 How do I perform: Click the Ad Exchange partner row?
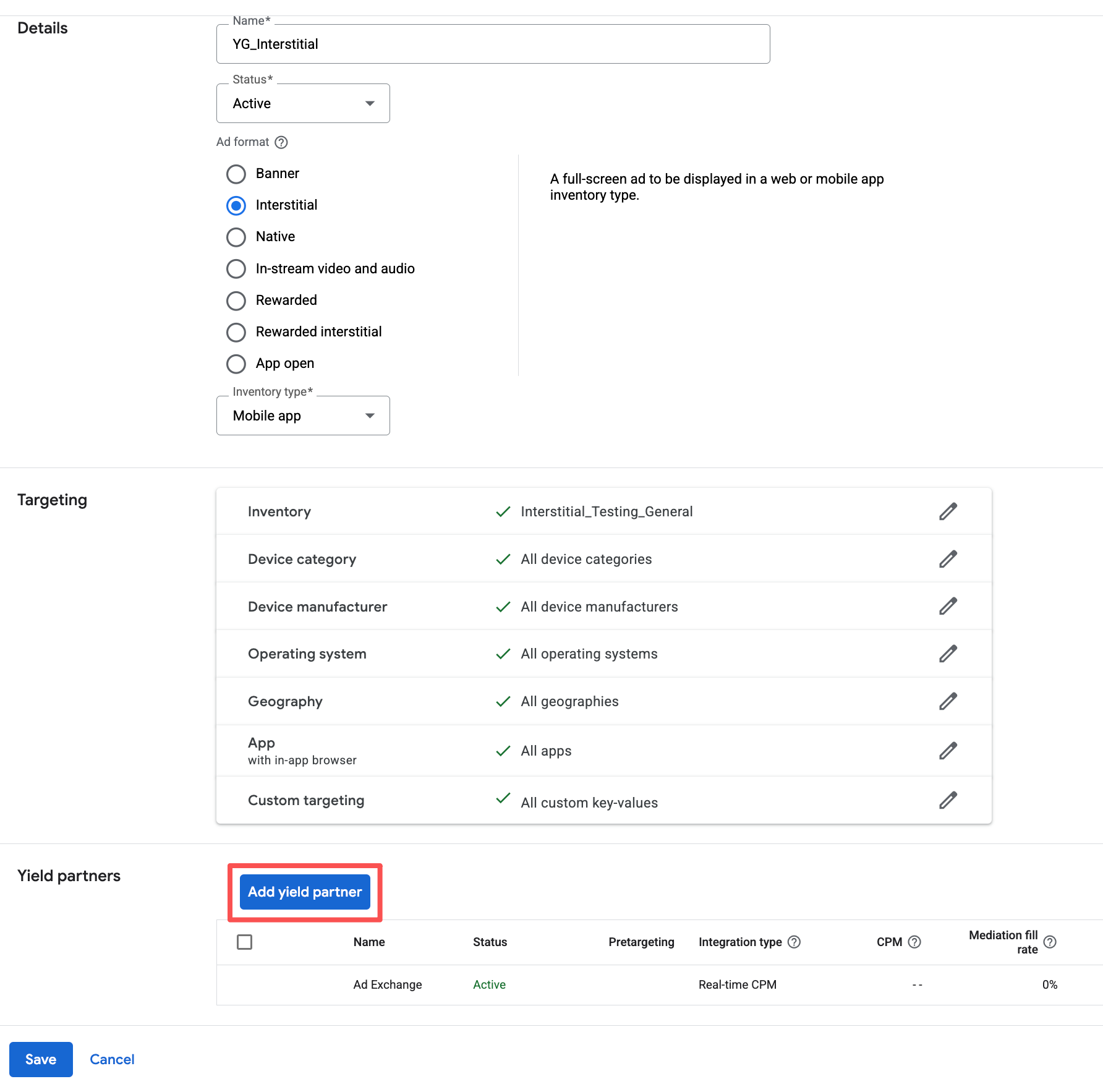pyautogui.click(x=660, y=984)
